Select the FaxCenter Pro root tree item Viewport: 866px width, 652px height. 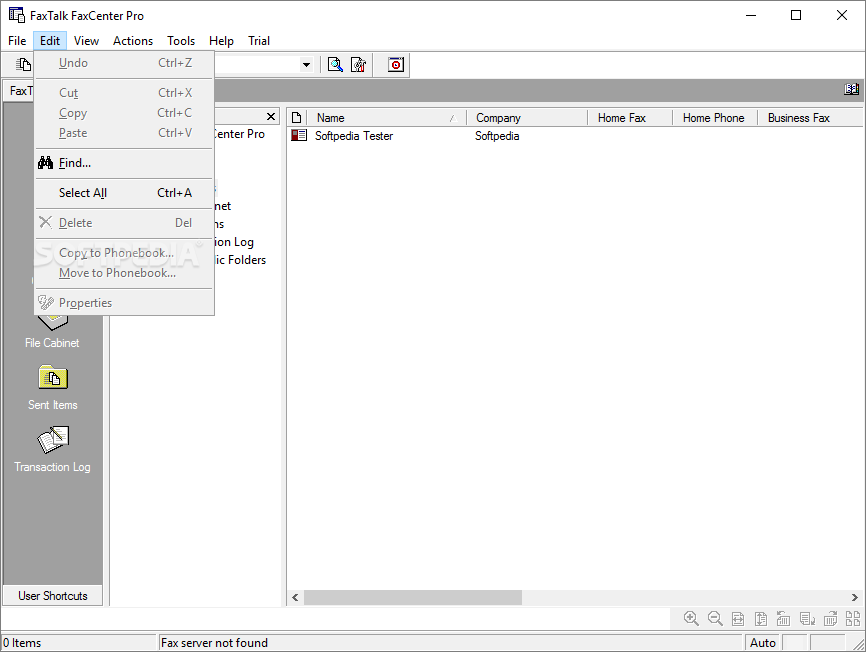(240, 134)
